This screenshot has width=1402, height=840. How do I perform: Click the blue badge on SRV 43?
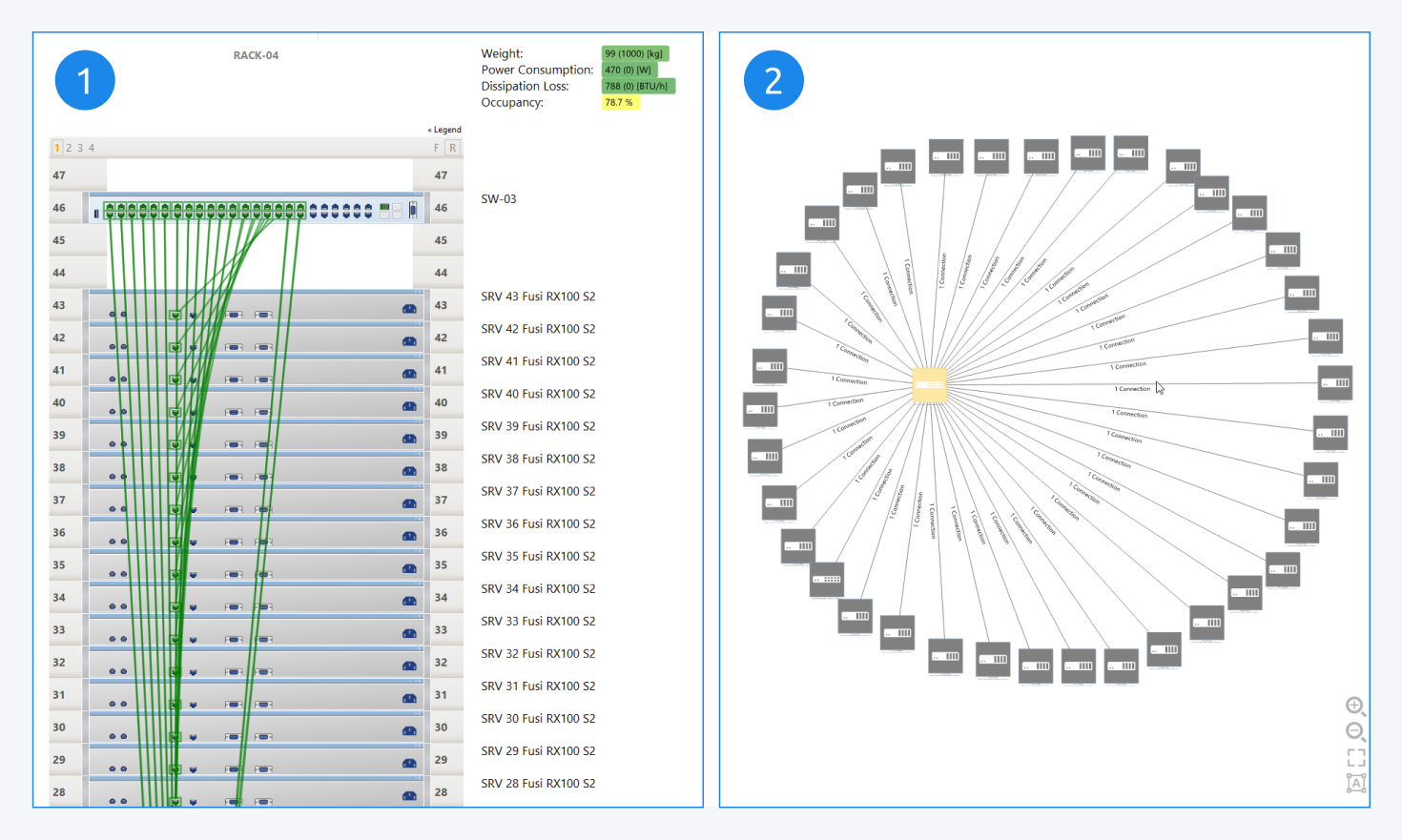click(409, 308)
